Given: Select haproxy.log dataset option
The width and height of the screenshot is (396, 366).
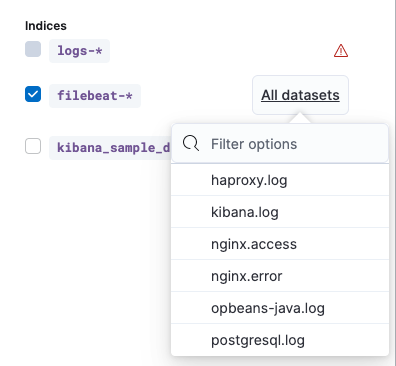Looking at the screenshot, I should click(x=280, y=180).
